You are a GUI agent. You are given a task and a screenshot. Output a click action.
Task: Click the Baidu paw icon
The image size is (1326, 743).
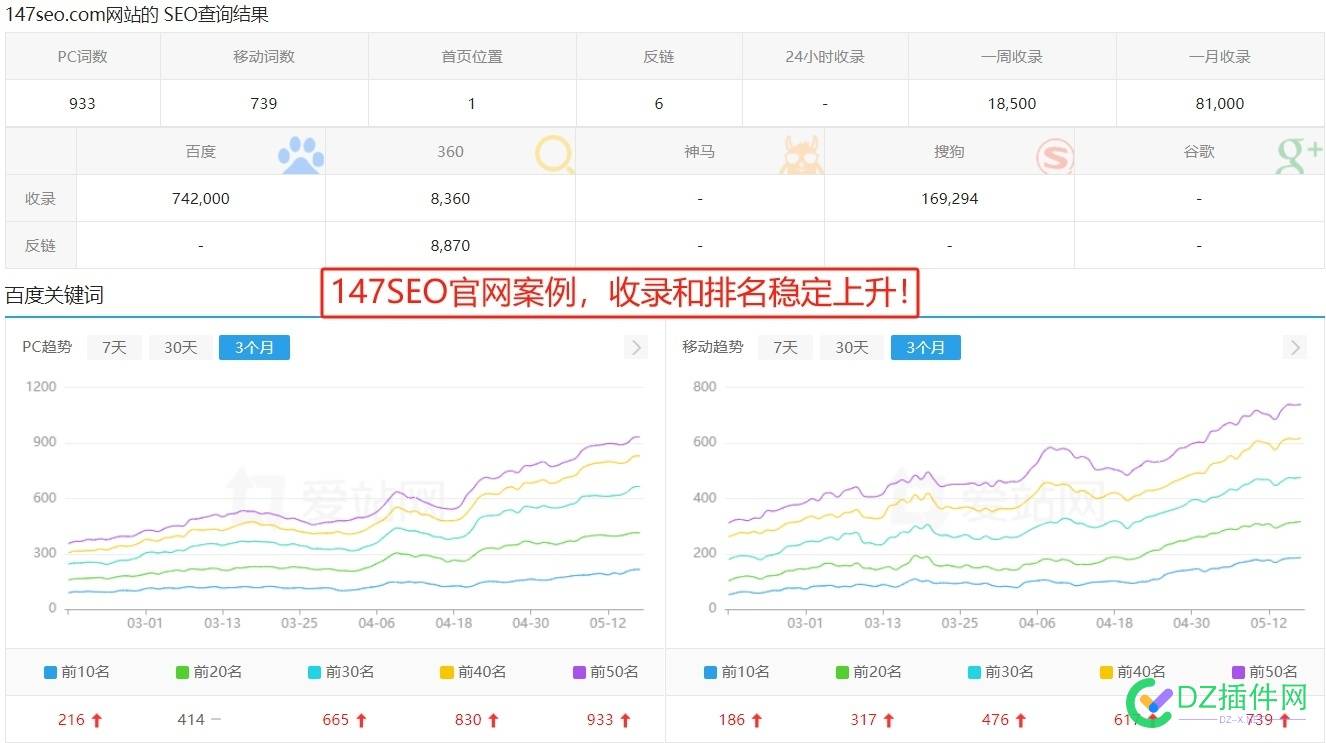(x=301, y=155)
